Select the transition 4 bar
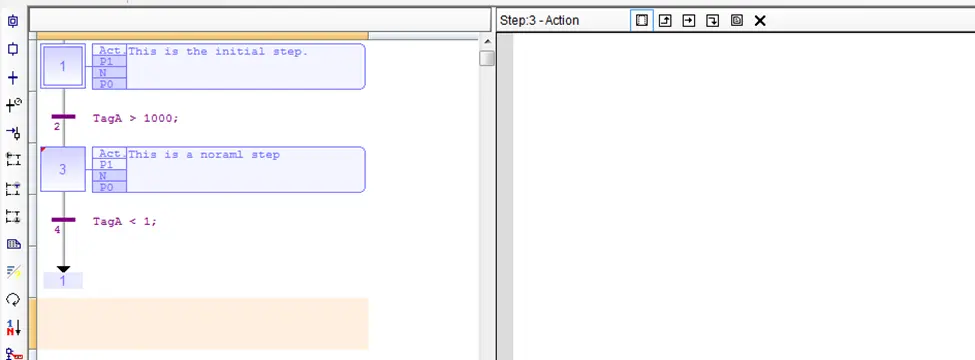 (x=63, y=219)
